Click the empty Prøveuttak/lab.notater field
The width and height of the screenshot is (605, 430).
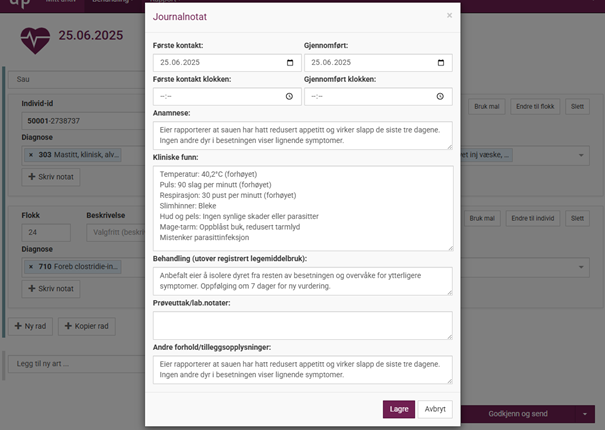coord(302,324)
